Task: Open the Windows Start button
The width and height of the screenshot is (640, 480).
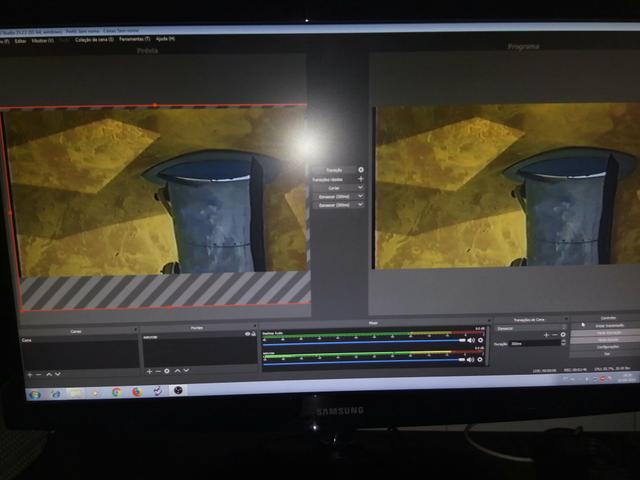Action: 35,394
